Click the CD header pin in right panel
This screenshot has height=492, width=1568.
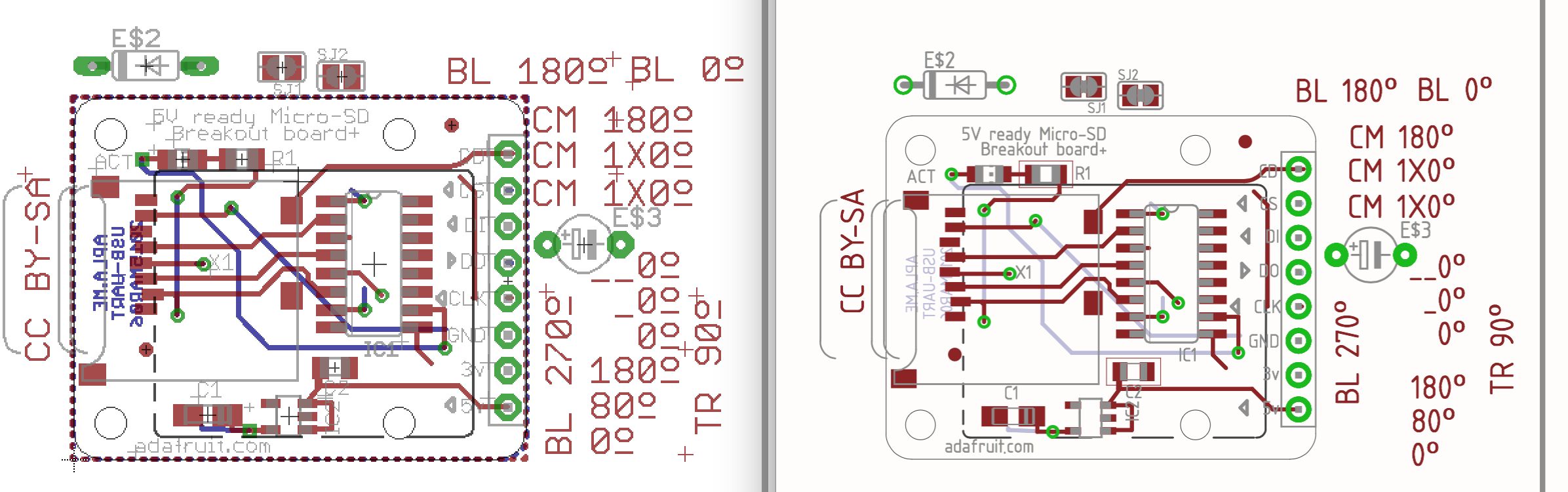pos(1298,169)
